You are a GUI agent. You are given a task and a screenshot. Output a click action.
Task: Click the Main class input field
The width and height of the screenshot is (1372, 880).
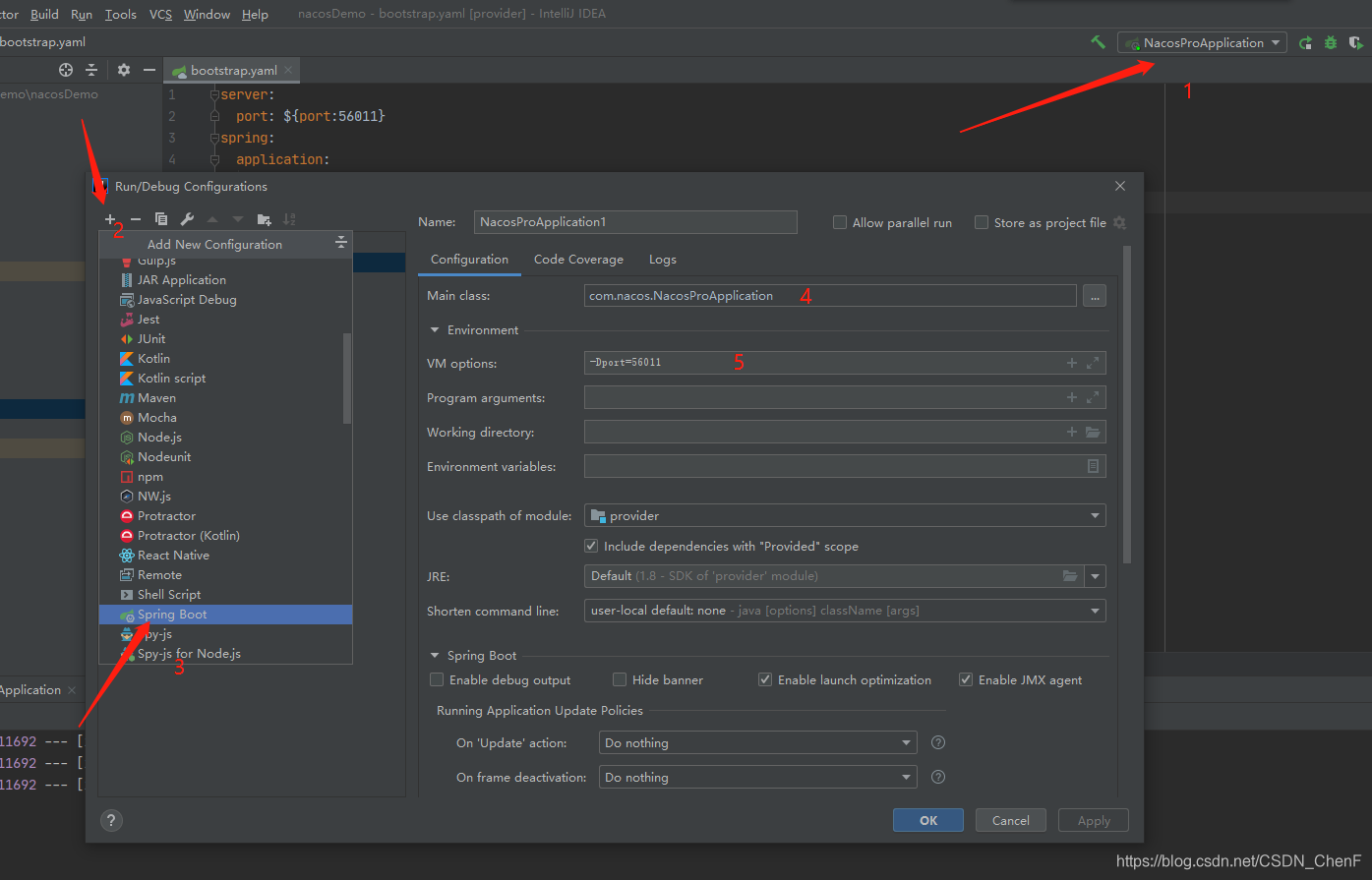pos(830,296)
